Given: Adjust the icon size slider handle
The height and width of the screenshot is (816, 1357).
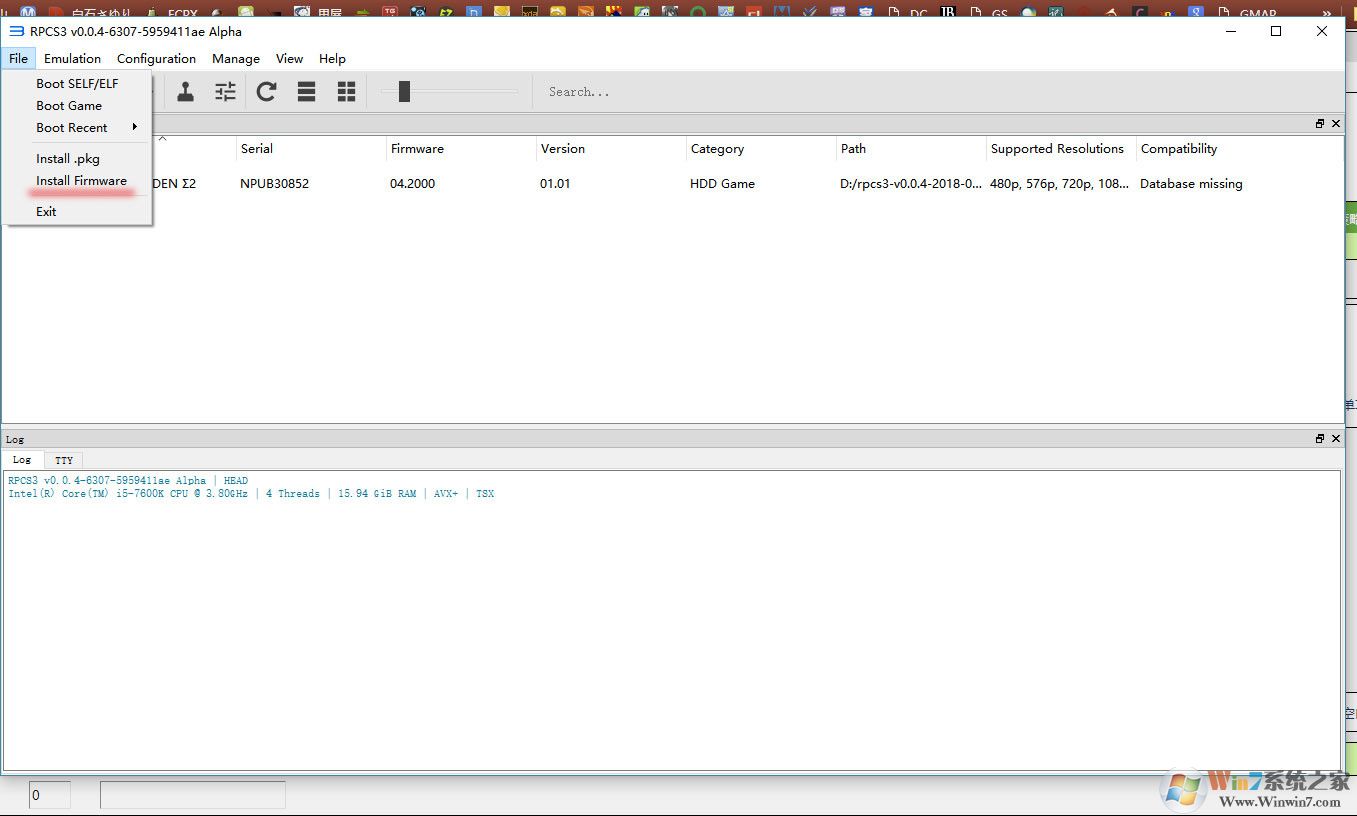Looking at the screenshot, I should pyautogui.click(x=404, y=92).
